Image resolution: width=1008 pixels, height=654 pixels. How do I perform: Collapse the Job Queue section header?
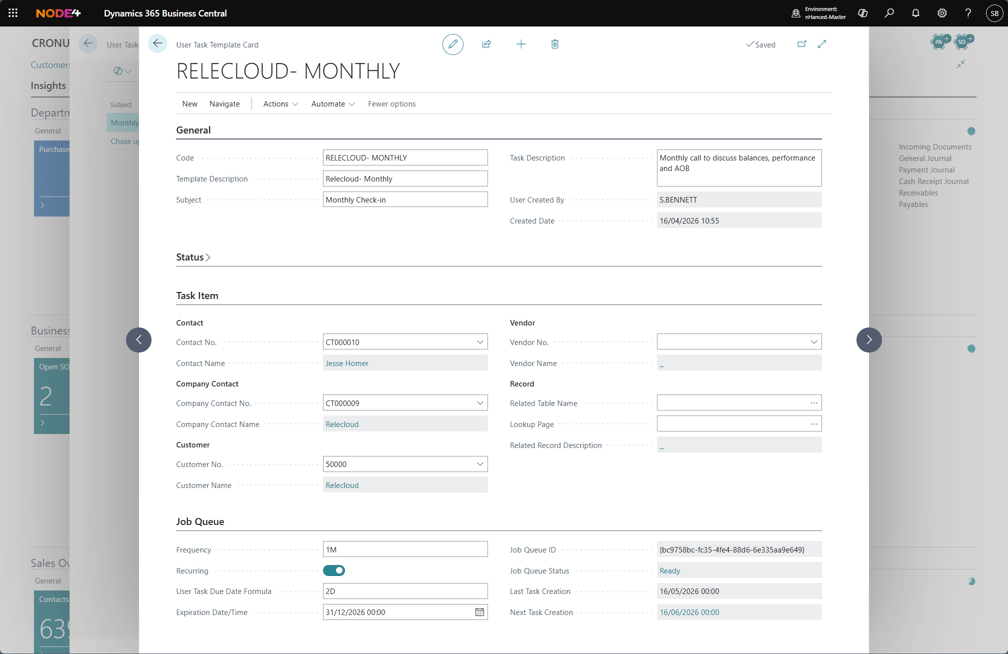point(200,522)
